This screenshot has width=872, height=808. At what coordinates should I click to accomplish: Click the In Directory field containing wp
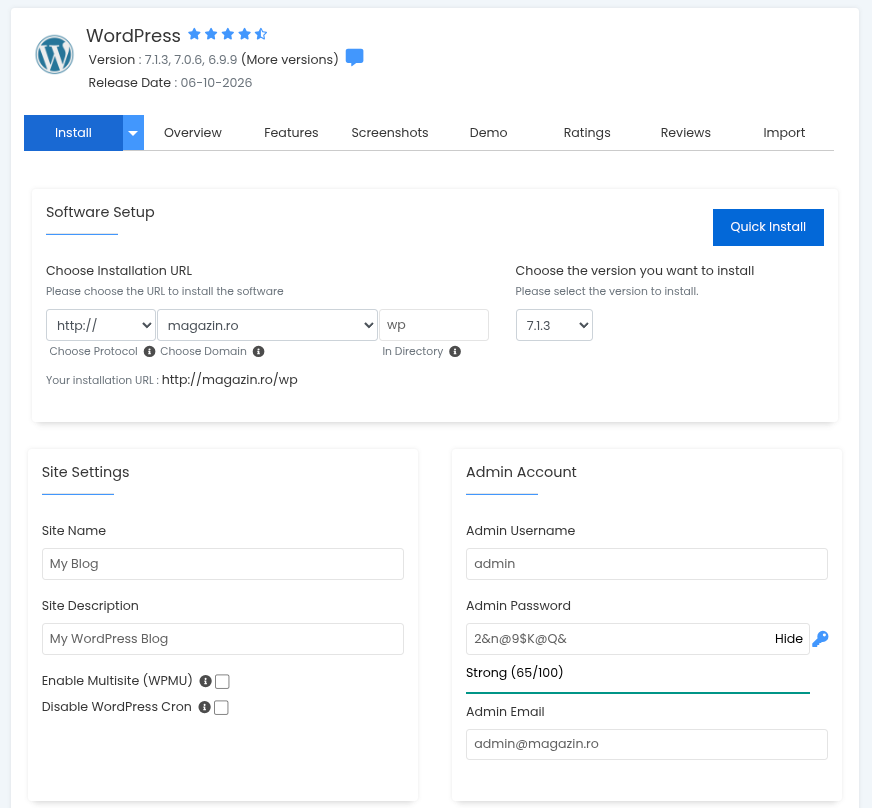(x=434, y=325)
